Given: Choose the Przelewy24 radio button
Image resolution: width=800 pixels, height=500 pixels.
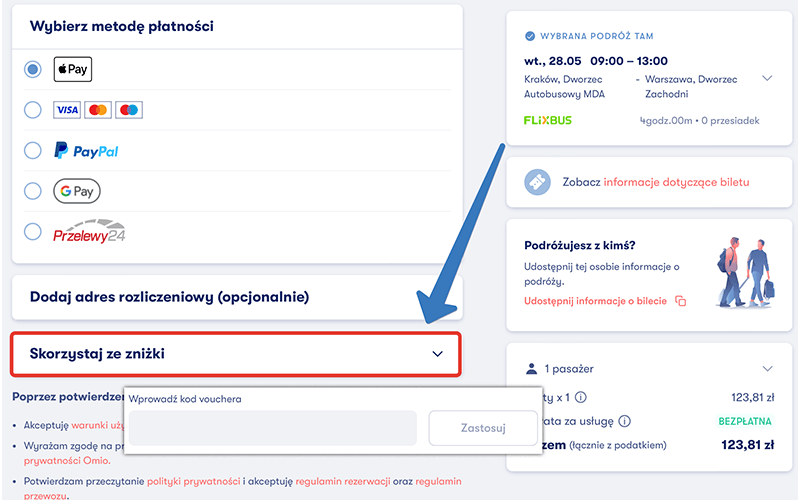Looking at the screenshot, I should (33, 232).
